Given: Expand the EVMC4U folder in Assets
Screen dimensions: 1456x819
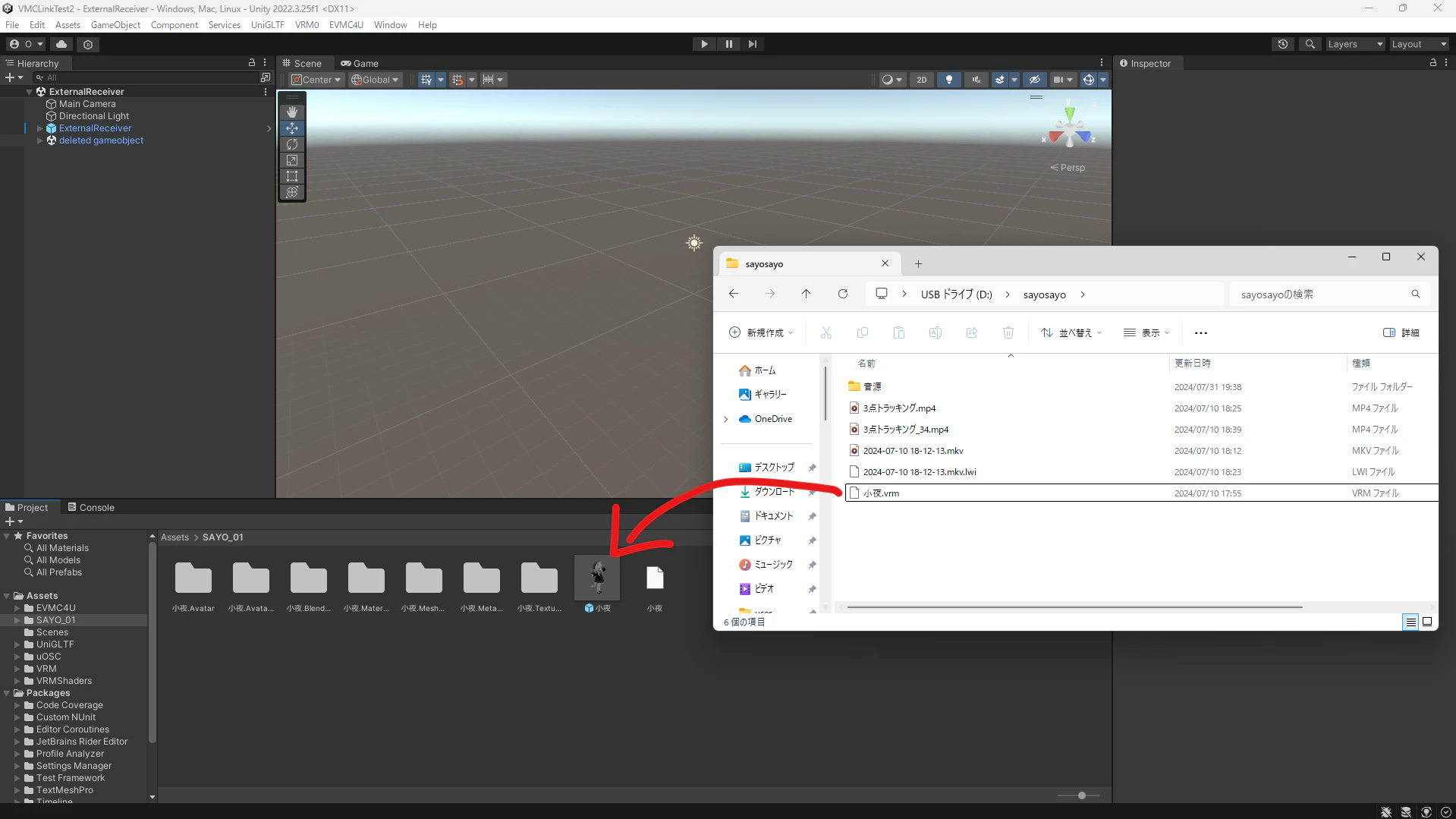Looking at the screenshot, I should coord(17,608).
